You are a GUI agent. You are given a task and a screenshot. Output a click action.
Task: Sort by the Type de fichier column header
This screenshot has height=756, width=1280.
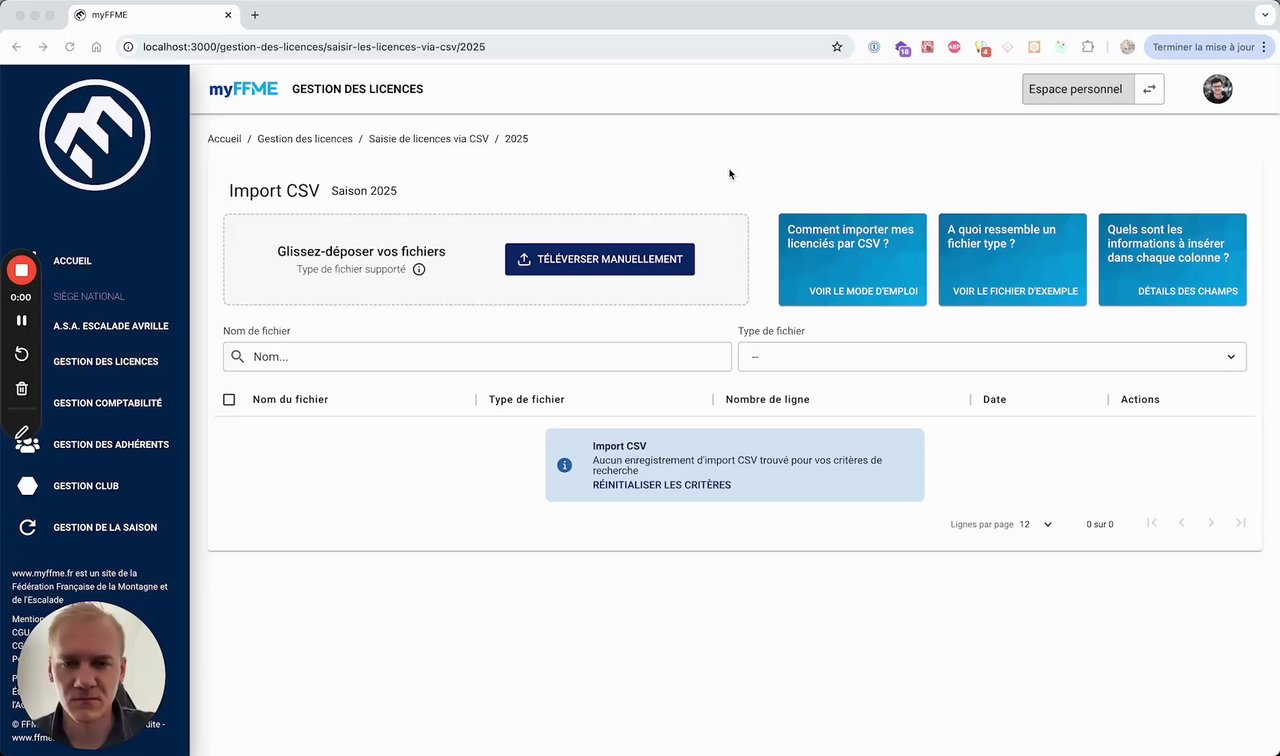[527, 399]
